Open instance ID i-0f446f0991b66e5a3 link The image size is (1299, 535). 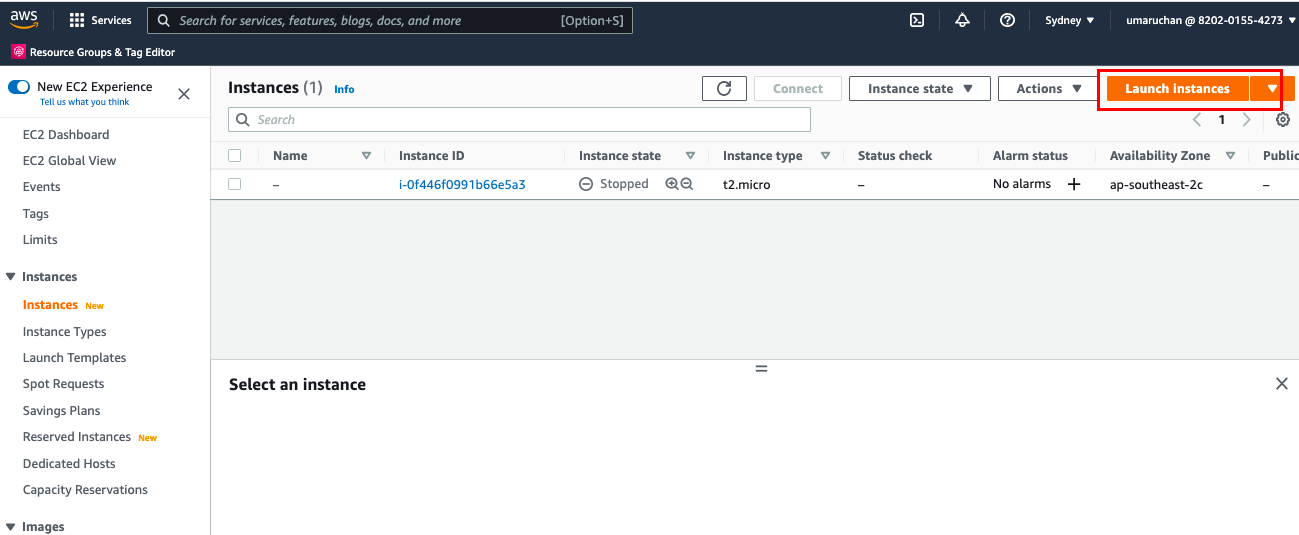point(462,185)
